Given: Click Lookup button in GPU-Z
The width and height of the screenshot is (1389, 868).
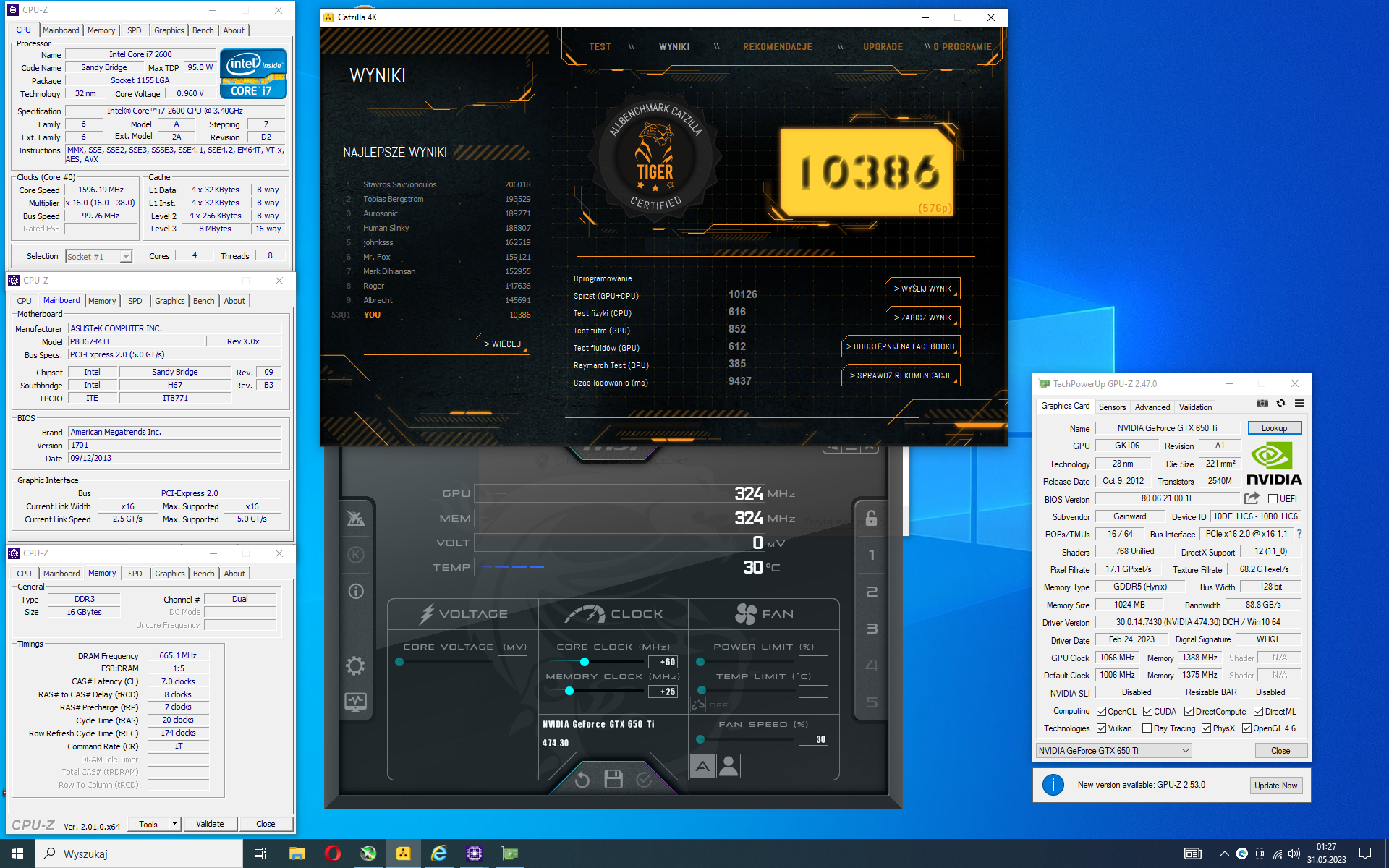Looking at the screenshot, I should point(1274,428).
